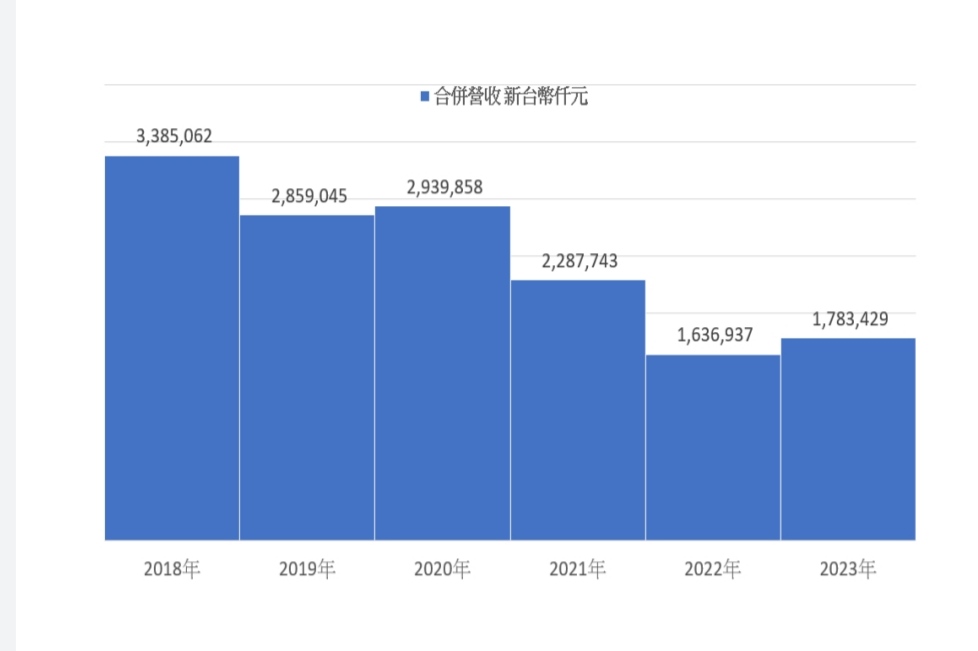Click the data label 1,783,429
Screen dimensions: 978x651
tap(850, 319)
